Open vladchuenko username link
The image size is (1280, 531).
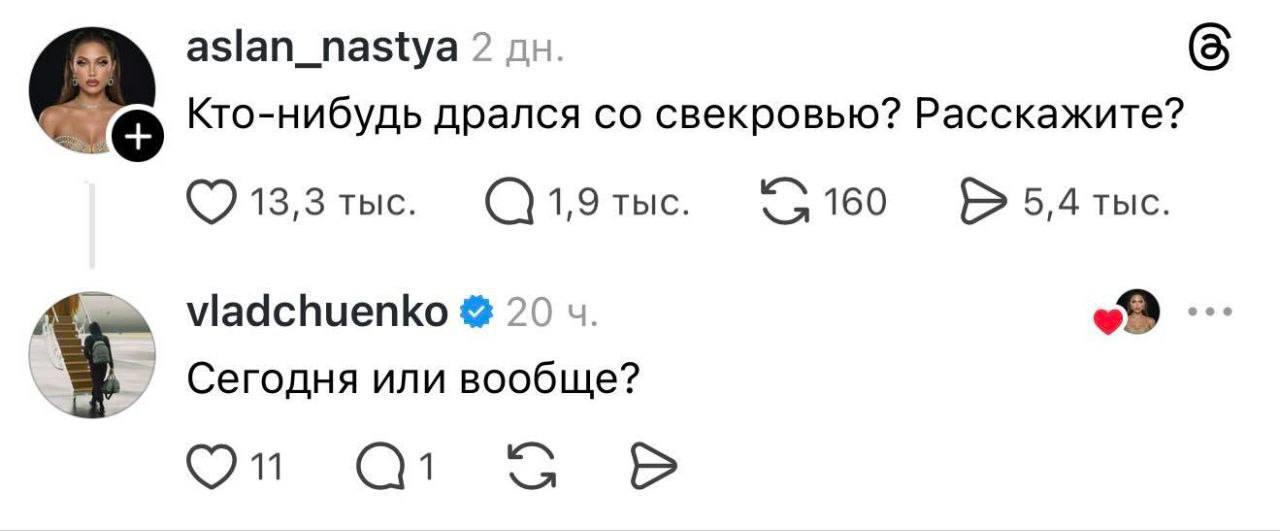click(317, 313)
